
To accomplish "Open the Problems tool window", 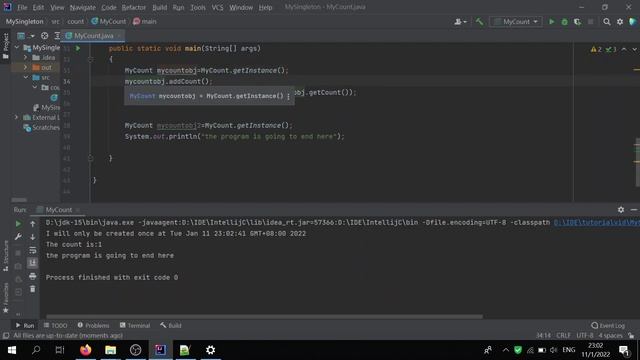I will (93, 325).
